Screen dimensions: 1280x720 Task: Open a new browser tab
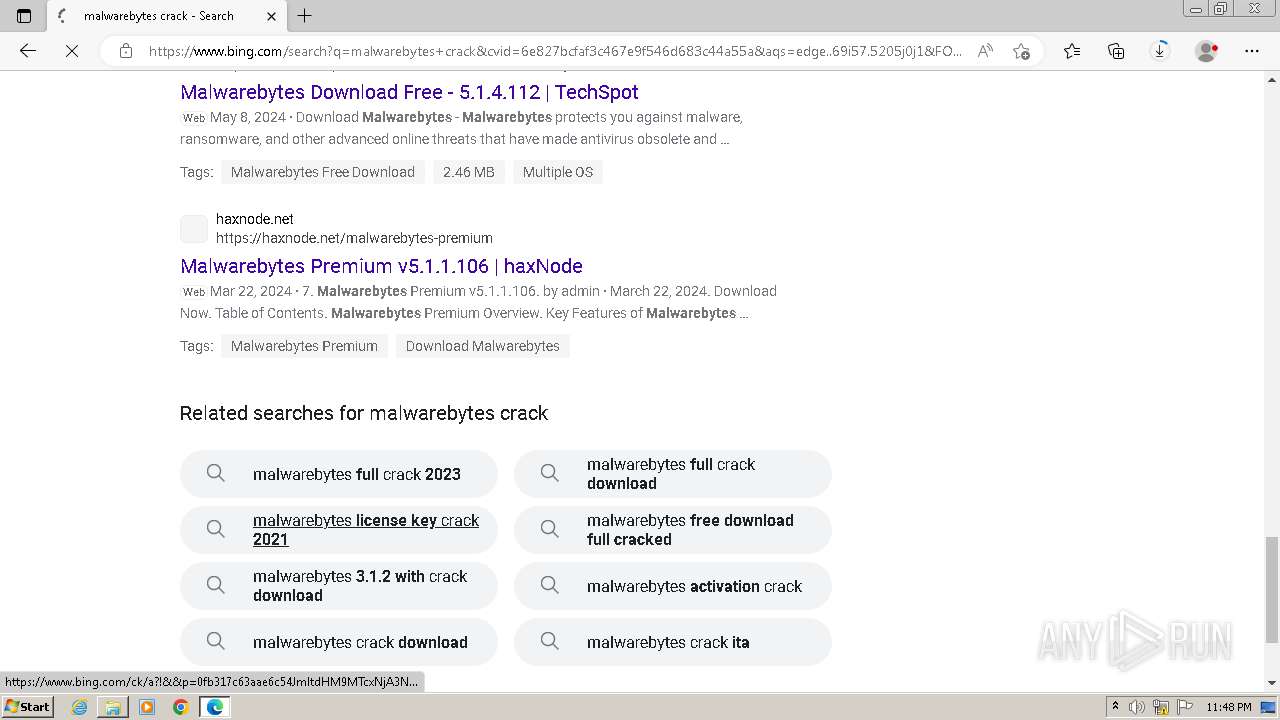pos(305,16)
